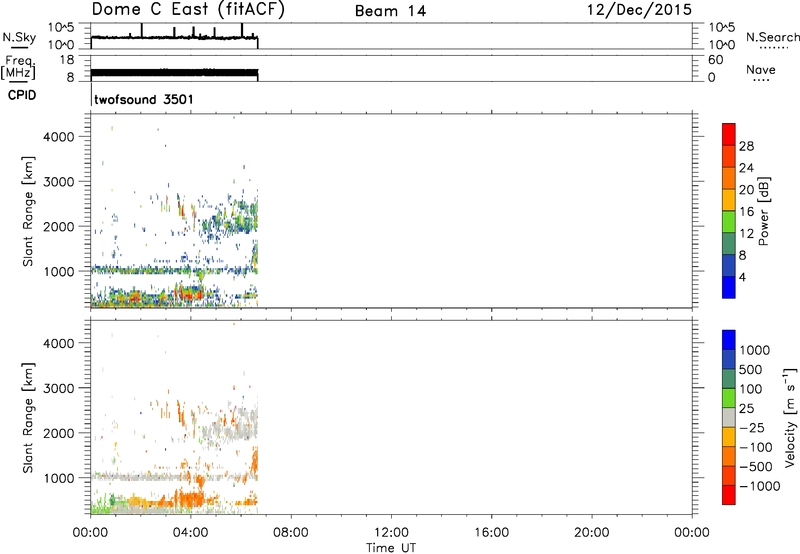Click the 'CPID' label
The height and width of the screenshot is (554, 800).
click(x=22, y=95)
